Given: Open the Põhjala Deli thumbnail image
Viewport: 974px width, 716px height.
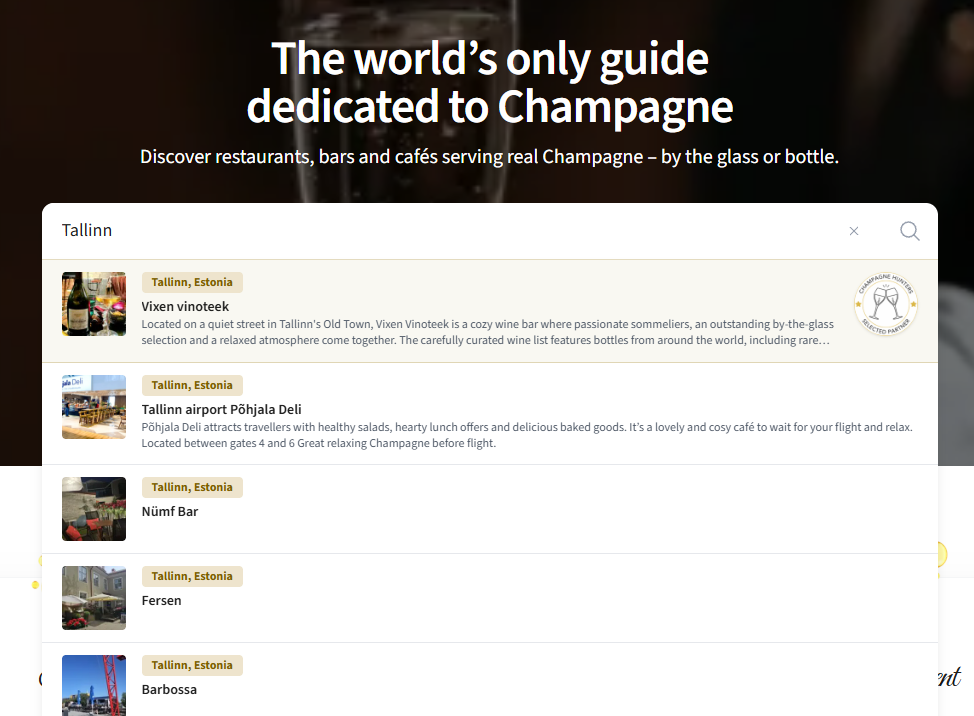Looking at the screenshot, I should pos(94,407).
